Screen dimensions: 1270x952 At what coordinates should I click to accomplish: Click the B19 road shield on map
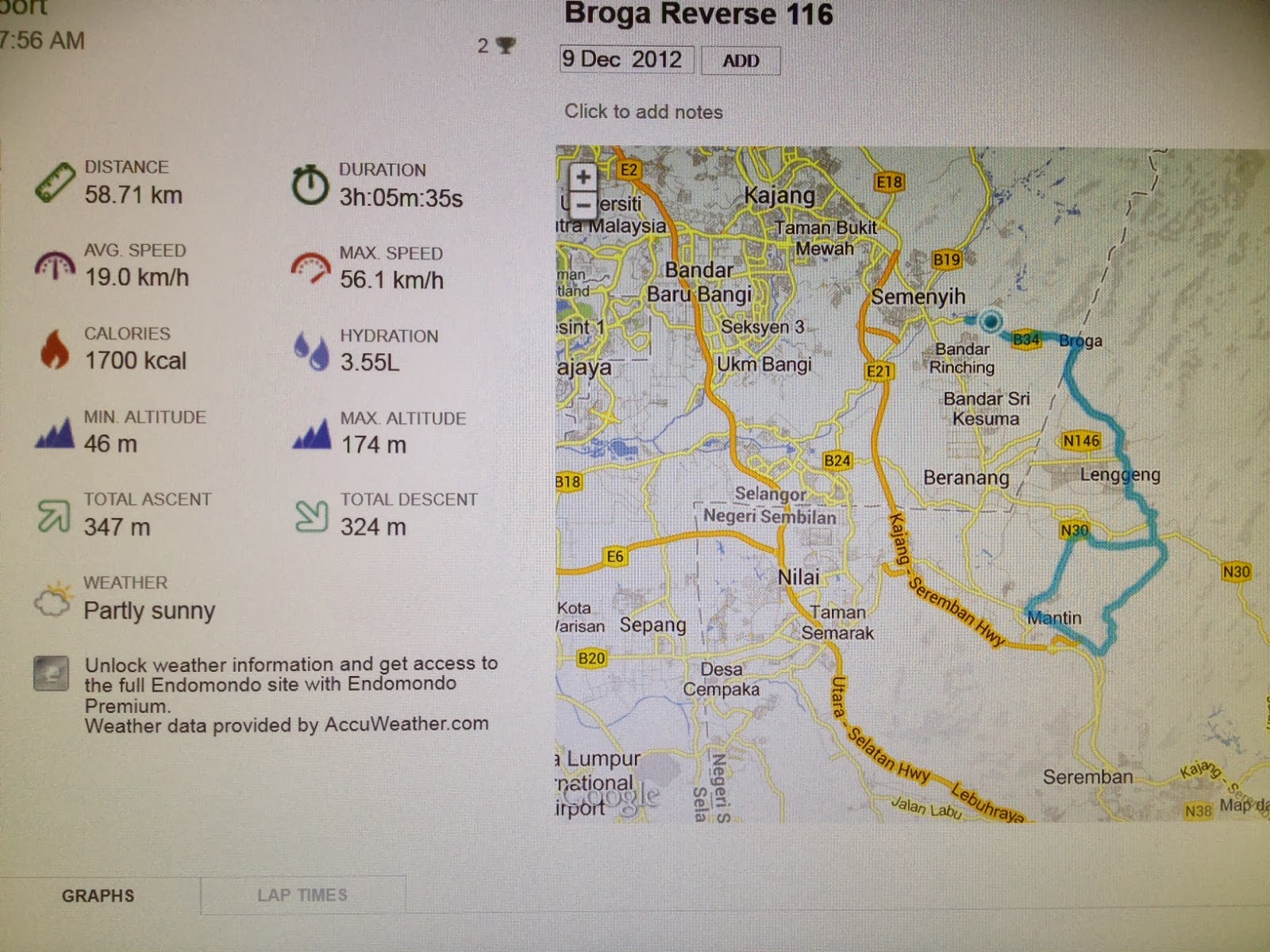(946, 259)
